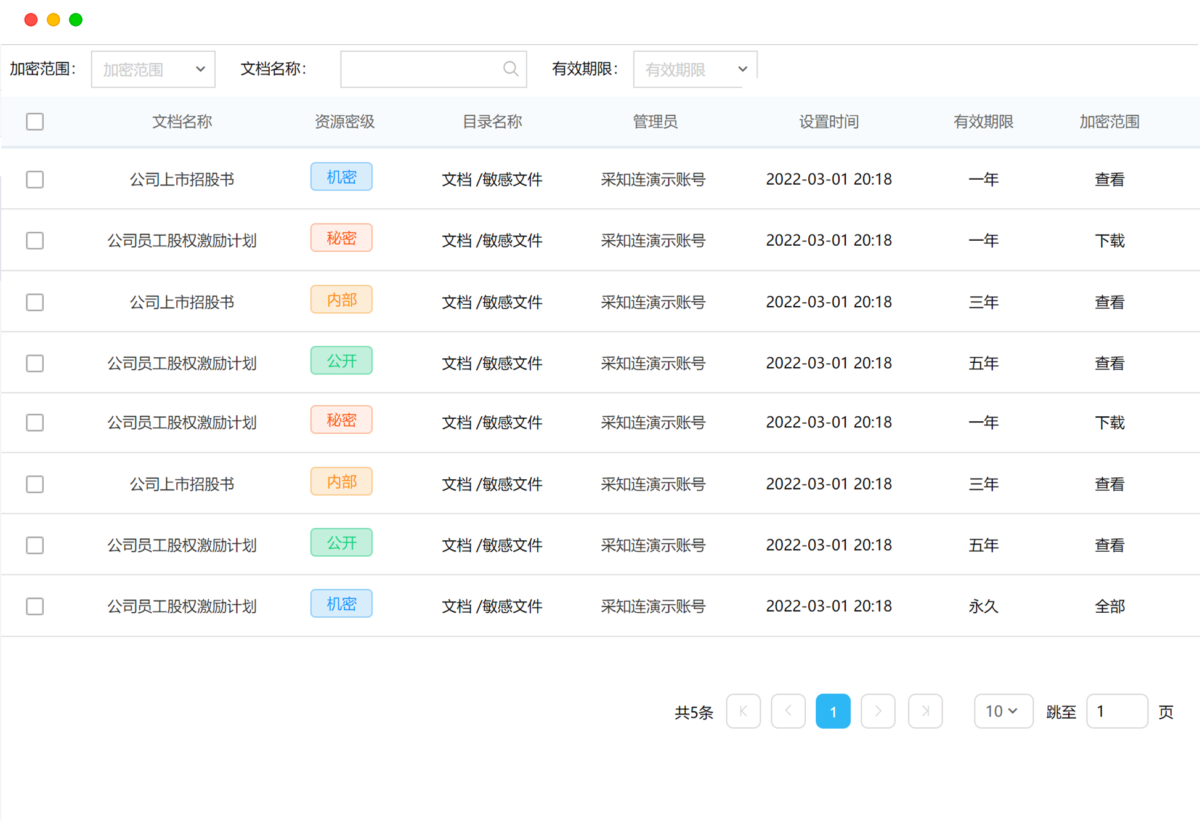Check the box for 机密 公司上市招股书 row
Viewport: 1200px width, 829px height.
click(x=35, y=180)
